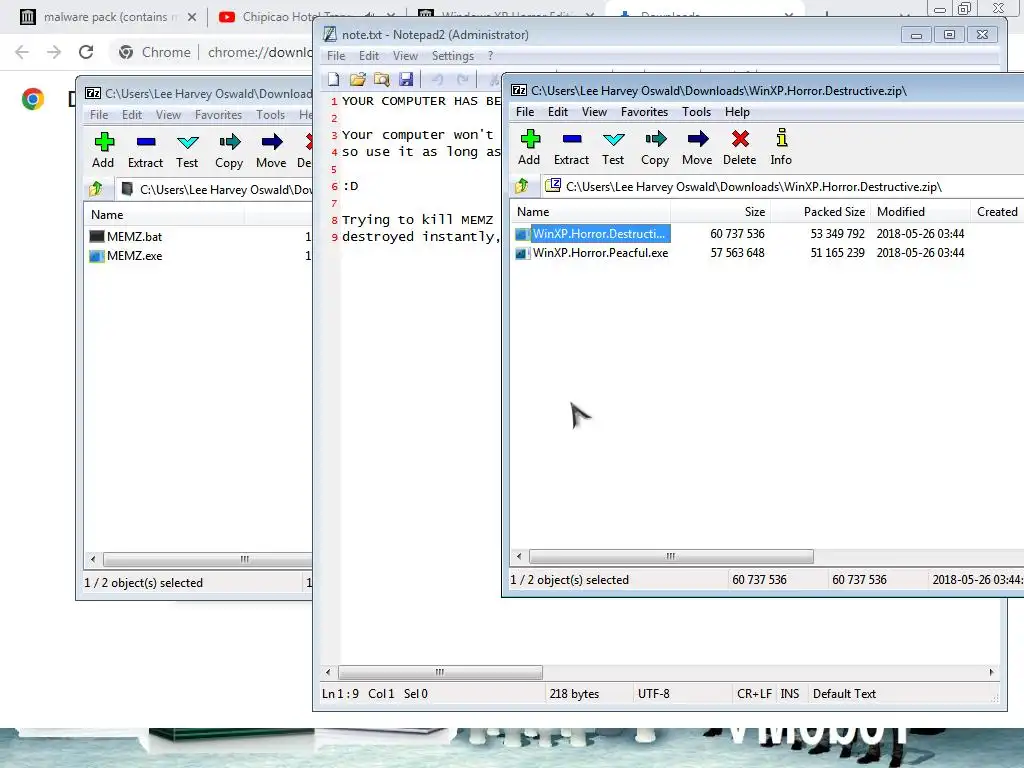Screen dimensions: 1024x768
Task: Close the malware pack Chrome tab
Action: tap(192, 17)
